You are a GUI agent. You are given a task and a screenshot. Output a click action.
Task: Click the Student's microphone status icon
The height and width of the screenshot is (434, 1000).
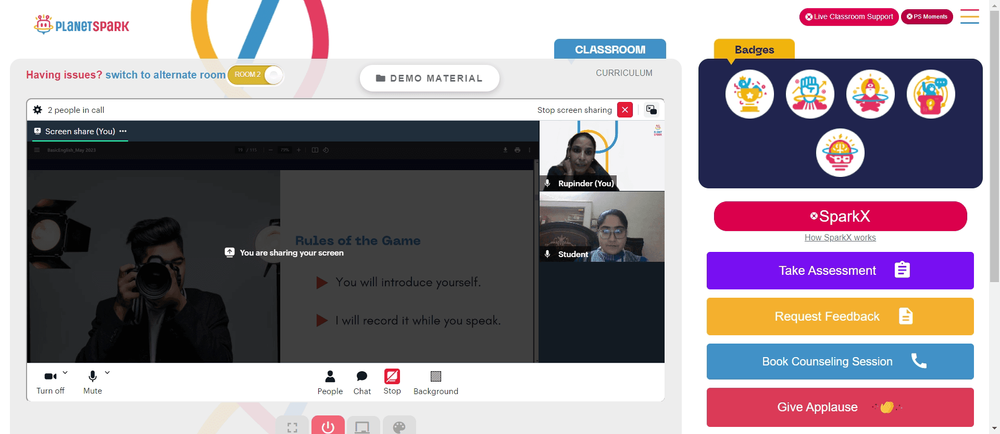click(547, 254)
